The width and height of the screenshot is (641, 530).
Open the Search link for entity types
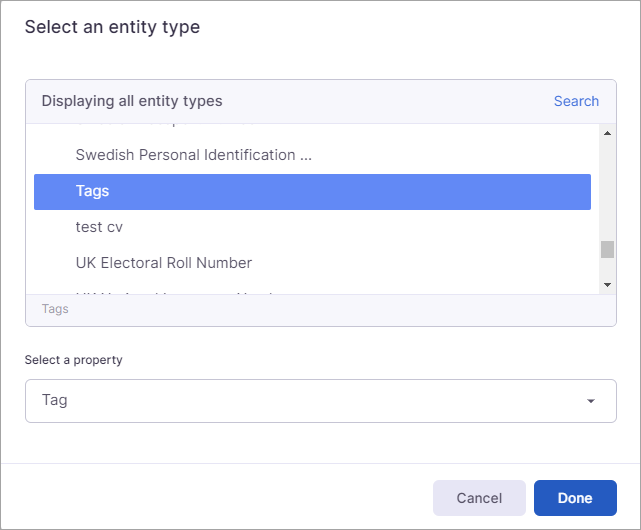576,101
